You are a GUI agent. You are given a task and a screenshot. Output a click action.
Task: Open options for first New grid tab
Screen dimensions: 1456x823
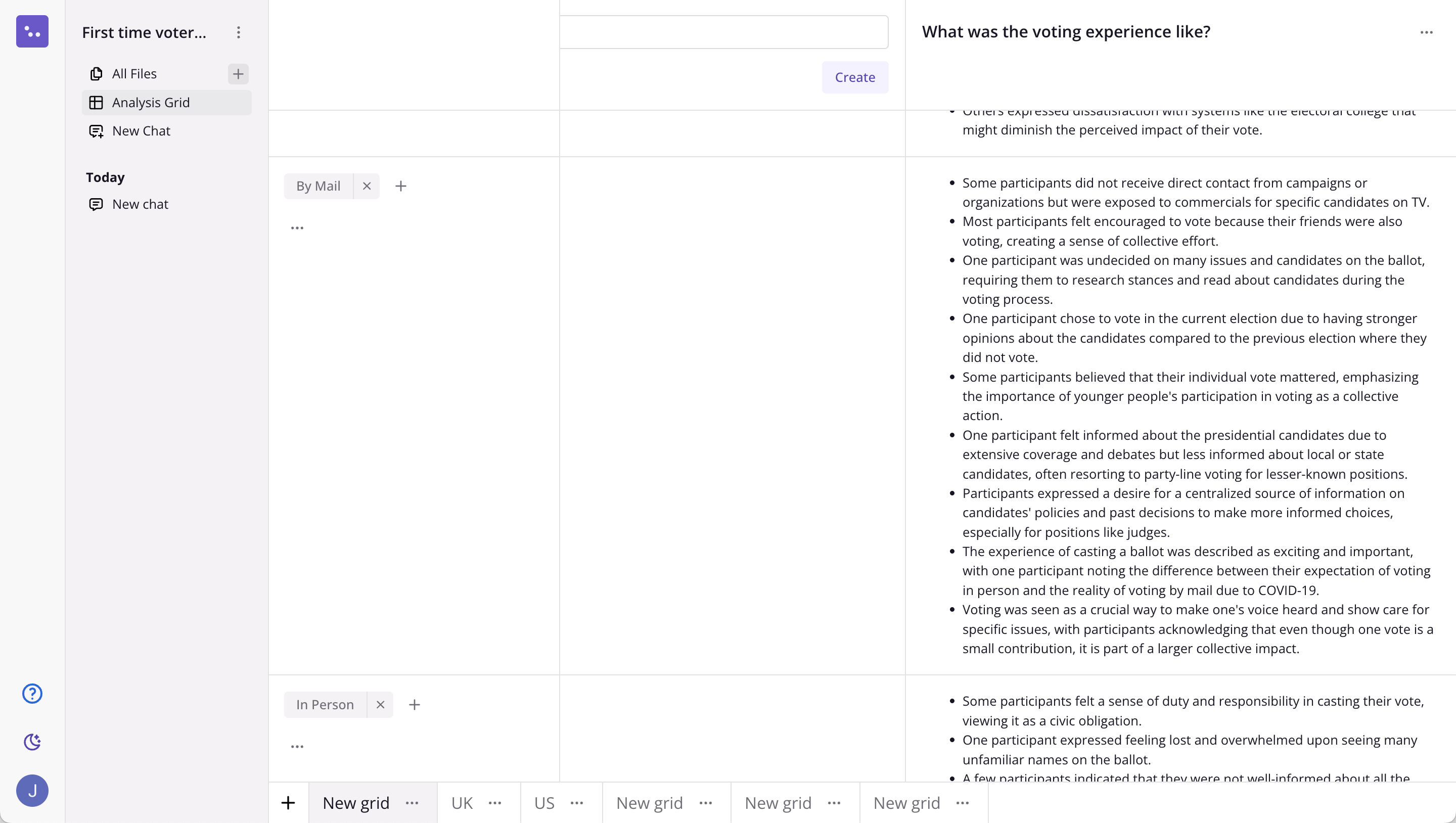coord(412,803)
